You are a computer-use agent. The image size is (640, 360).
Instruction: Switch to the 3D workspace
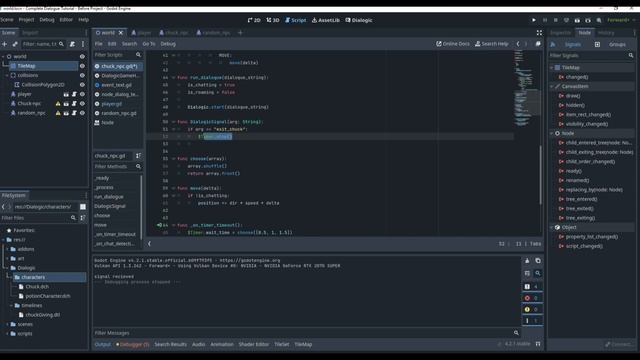point(273,20)
